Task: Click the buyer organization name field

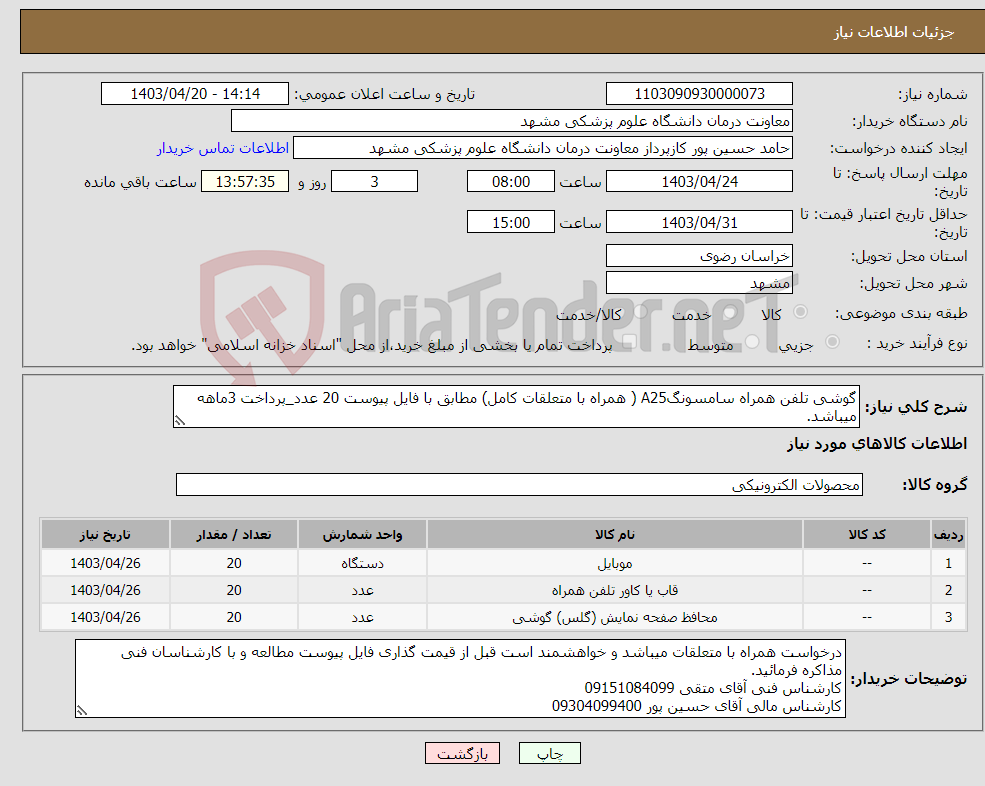Action: pyautogui.click(x=512, y=121)
